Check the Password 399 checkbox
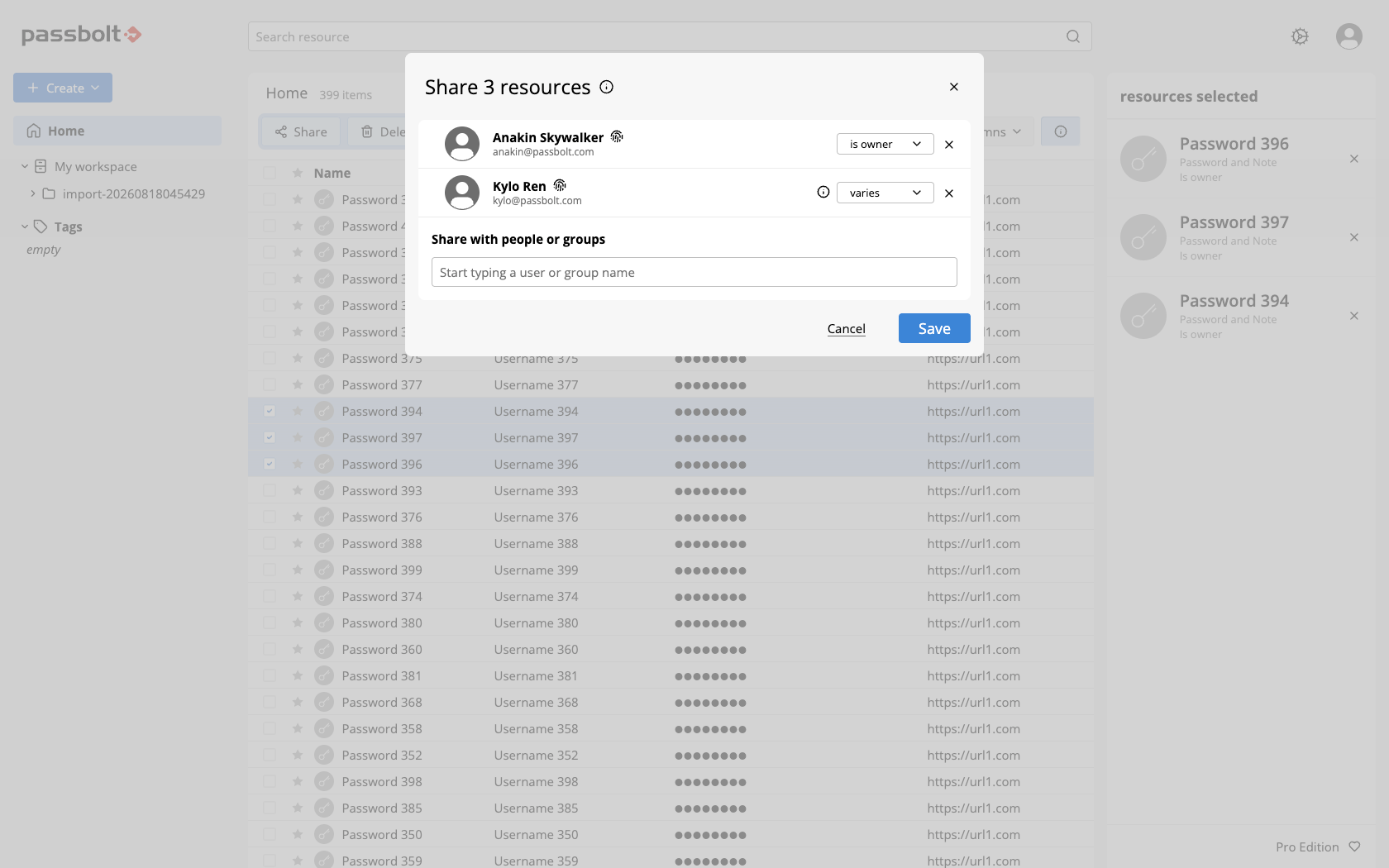The height and width of the screenshot is (868, 1389). pos(270,570)
